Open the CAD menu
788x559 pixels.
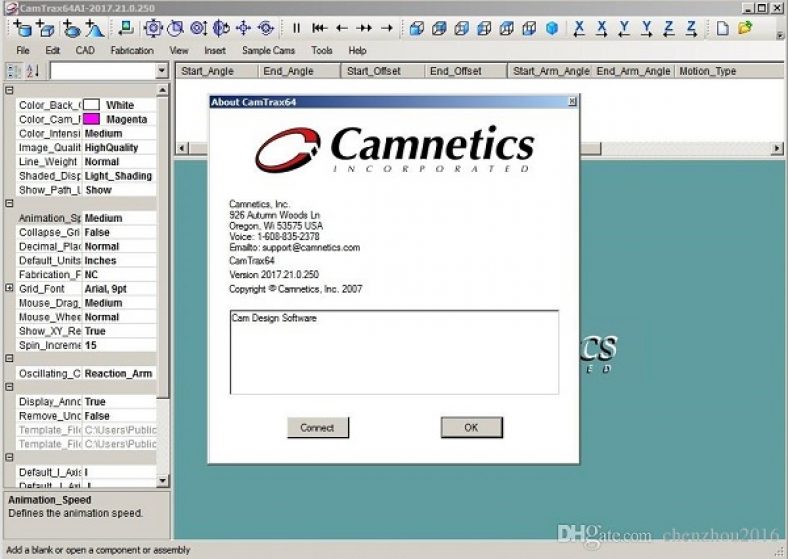click(85, 50)
